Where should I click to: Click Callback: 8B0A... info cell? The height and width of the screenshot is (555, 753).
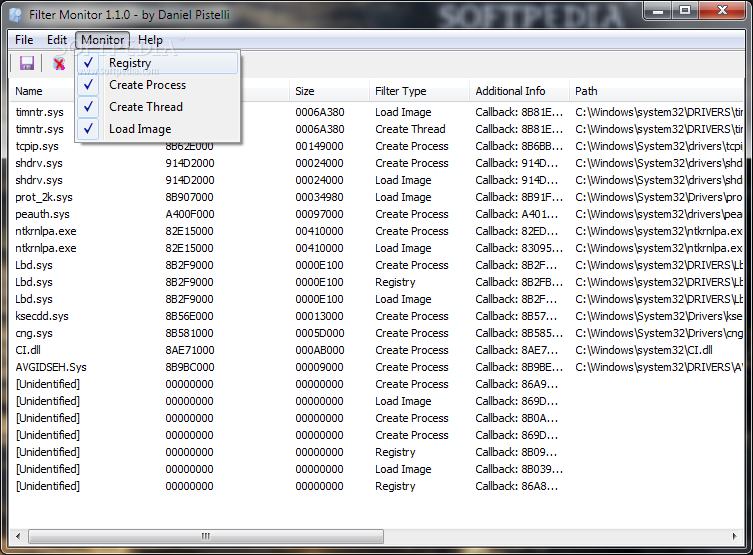click(517, 418)
